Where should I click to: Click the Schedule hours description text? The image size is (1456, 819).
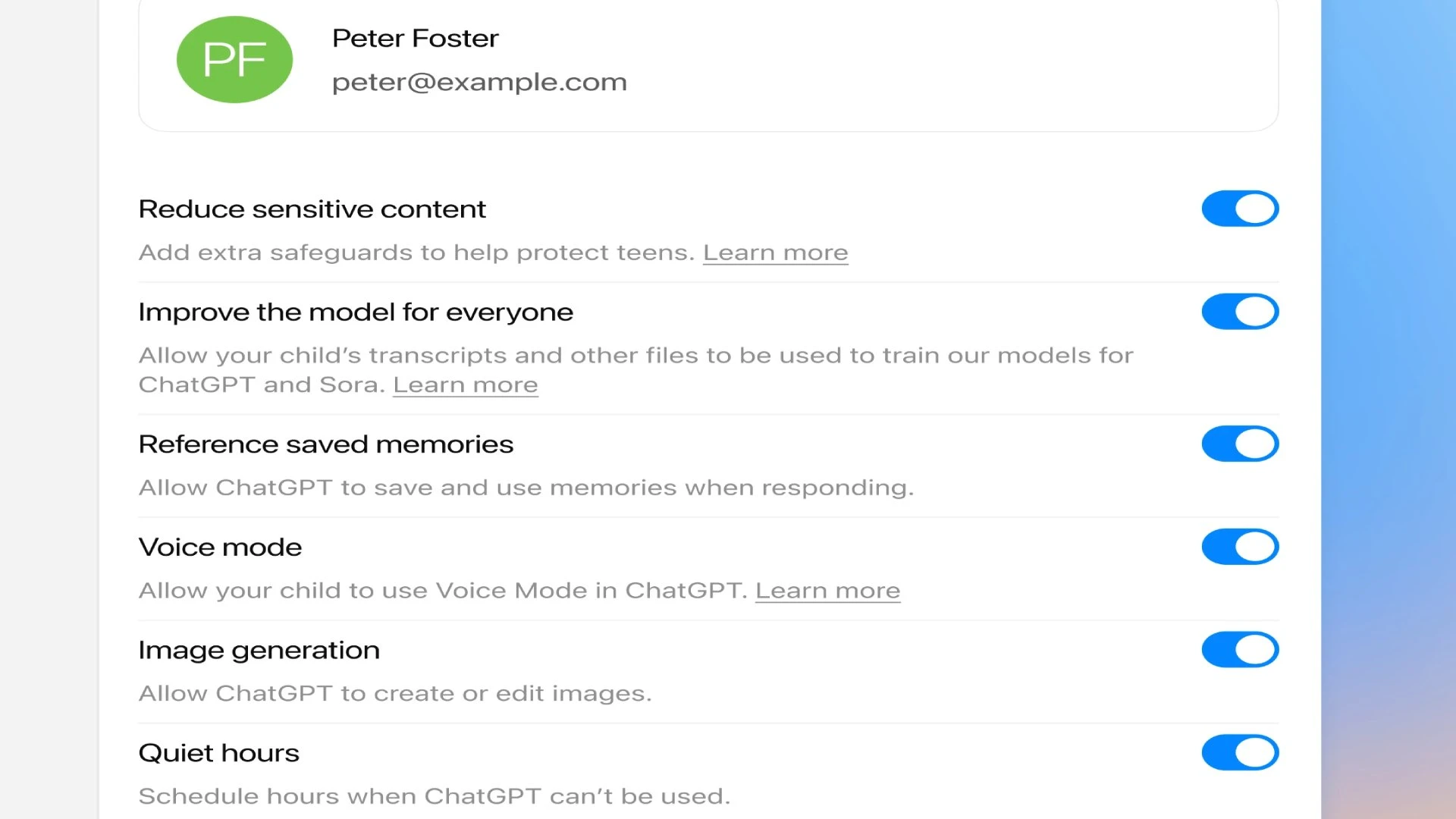434,796
